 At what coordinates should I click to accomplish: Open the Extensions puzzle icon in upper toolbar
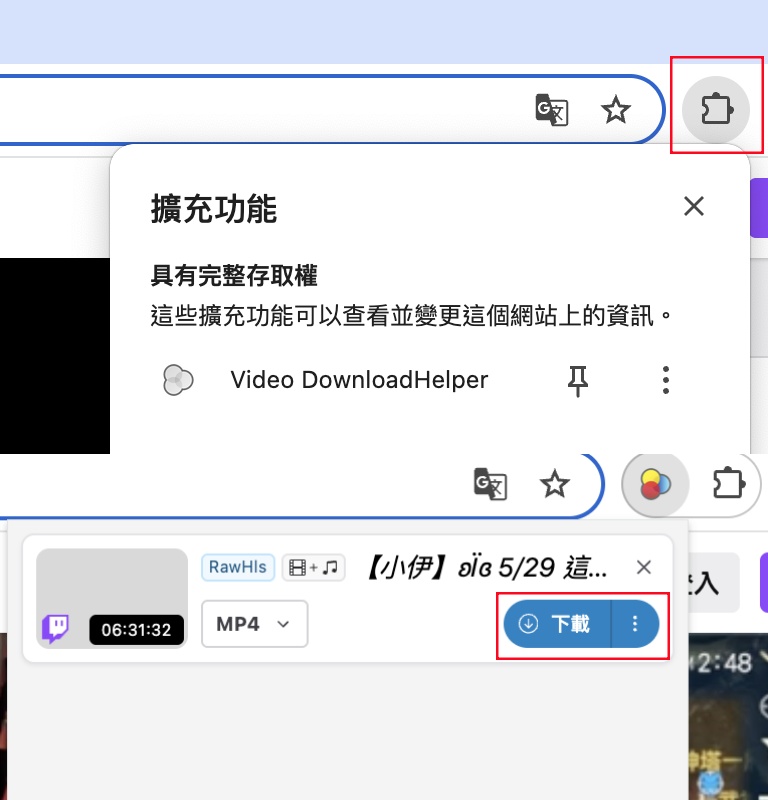click(716, 109)
